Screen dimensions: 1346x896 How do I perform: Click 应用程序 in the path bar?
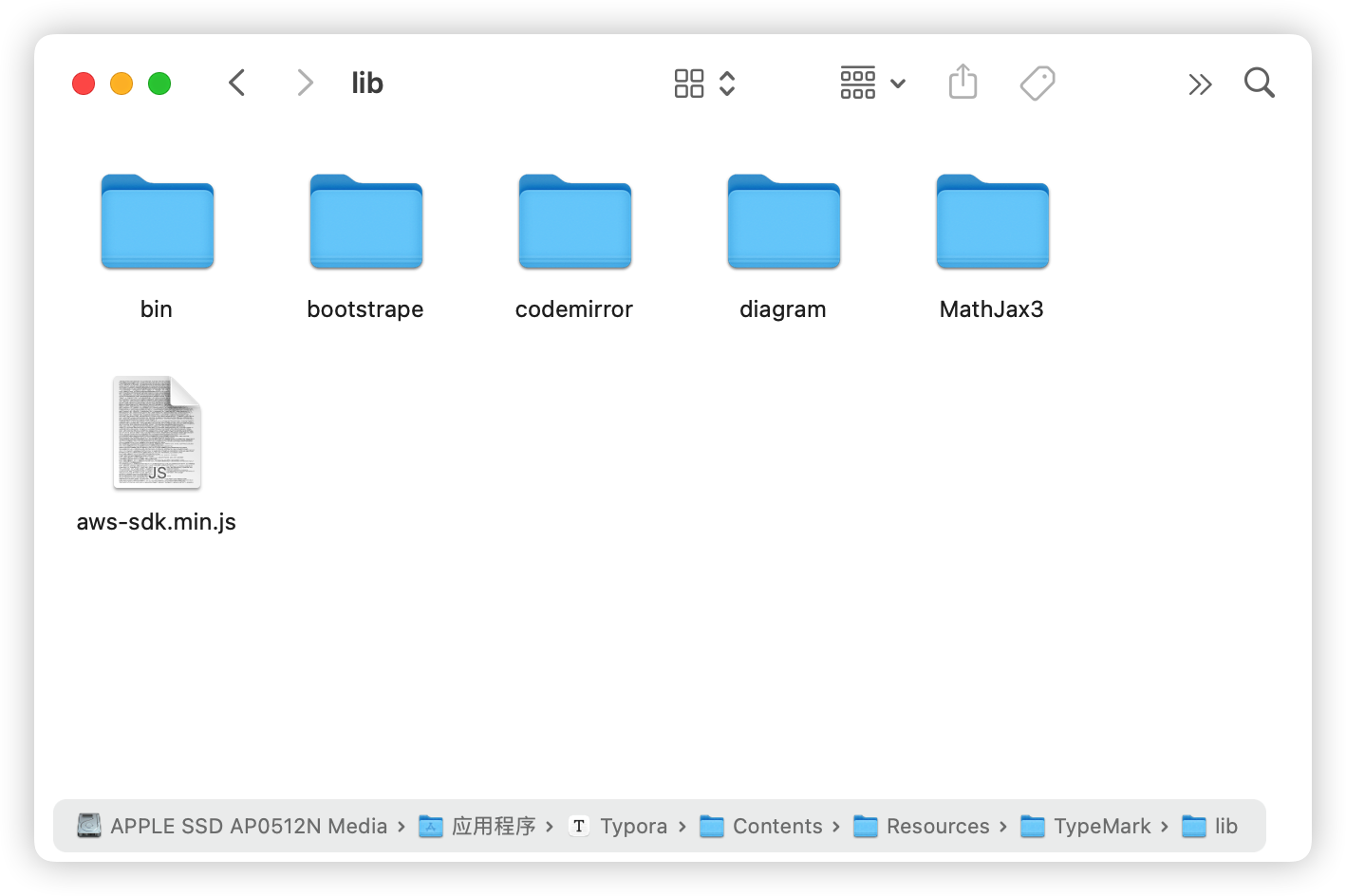477,826
